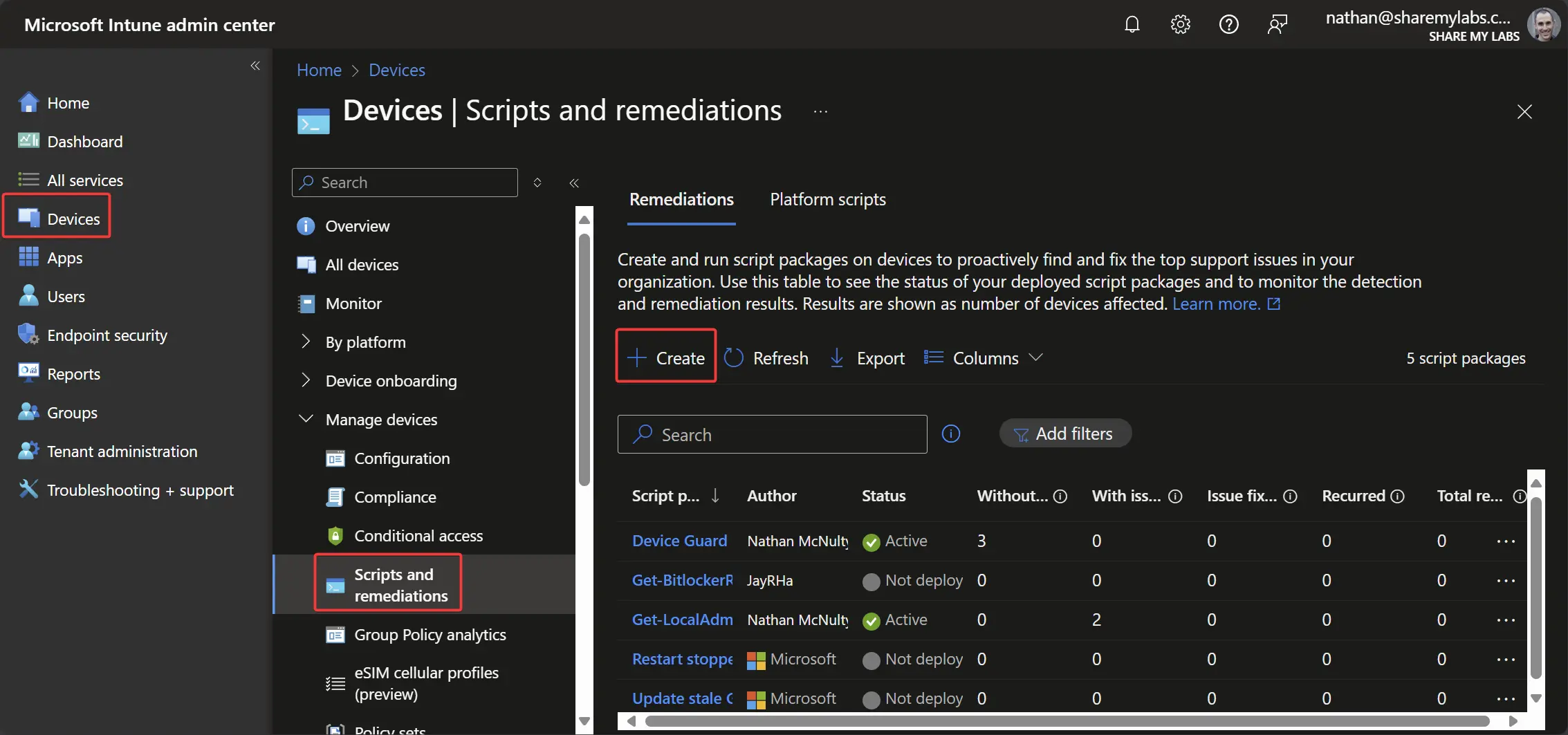This screenshot has height=735, width=1568.
Task: Open the feedback icon in header
Action: pyautogui.click(x=1277, y=25)
